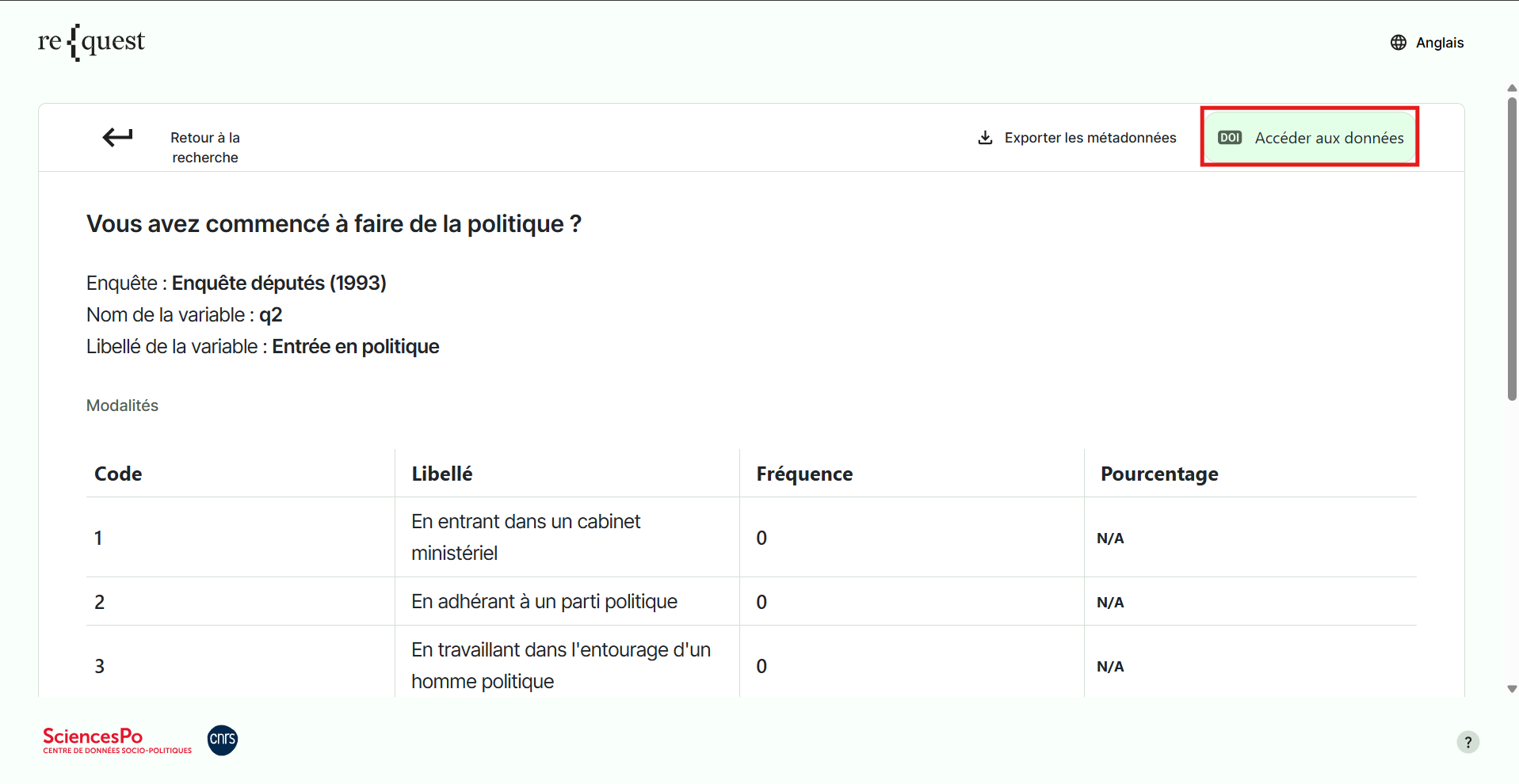Click the Fréquence column header
1519x784 pixels.
pos(803,474)
